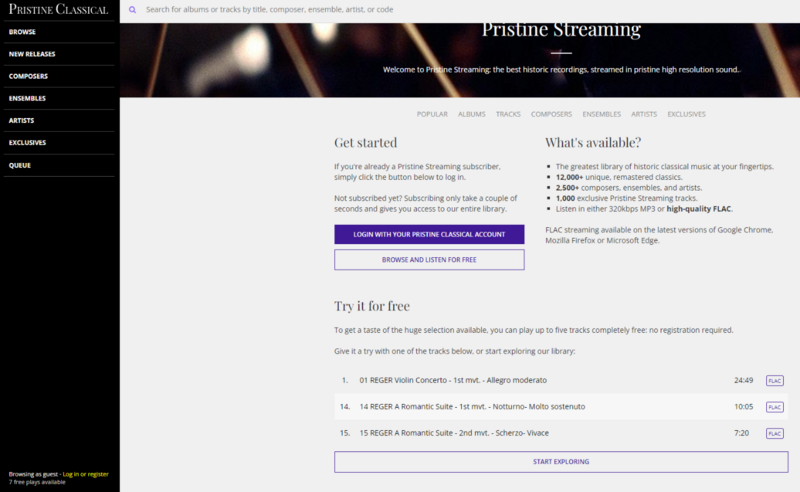The image size is (800, 492).
Task: Click FLAC badge on Notturno track
Action: click(x=774, y=407)
